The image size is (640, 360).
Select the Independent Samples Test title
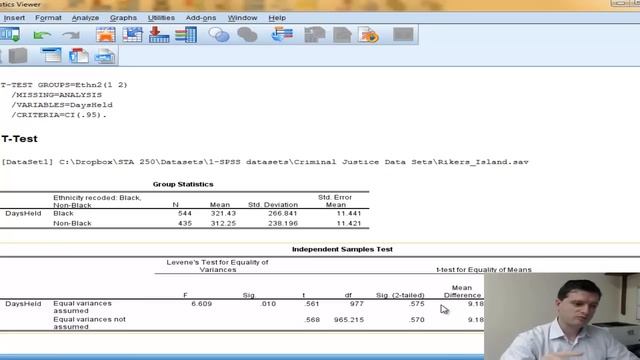tap(342, 249)
